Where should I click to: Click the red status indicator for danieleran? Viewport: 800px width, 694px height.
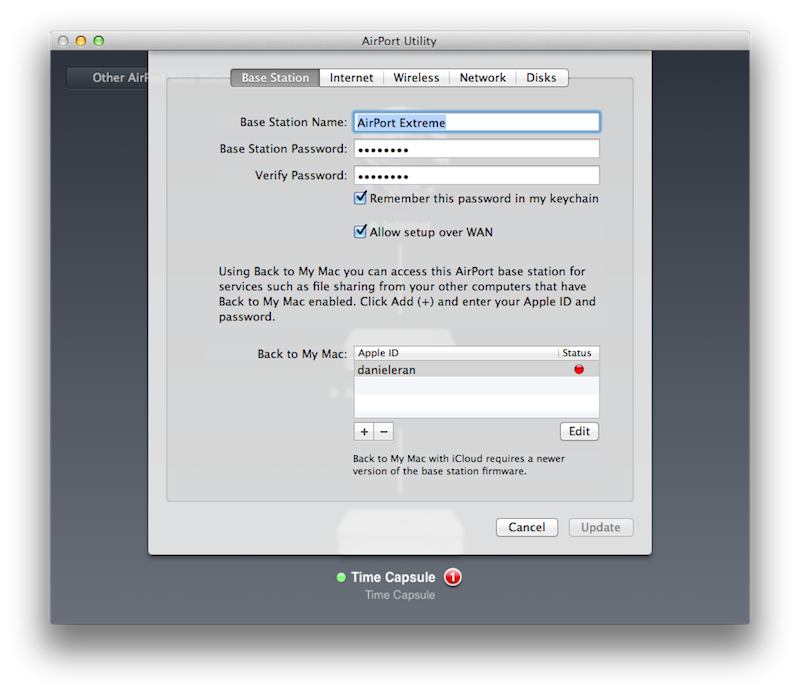[579, 369]
